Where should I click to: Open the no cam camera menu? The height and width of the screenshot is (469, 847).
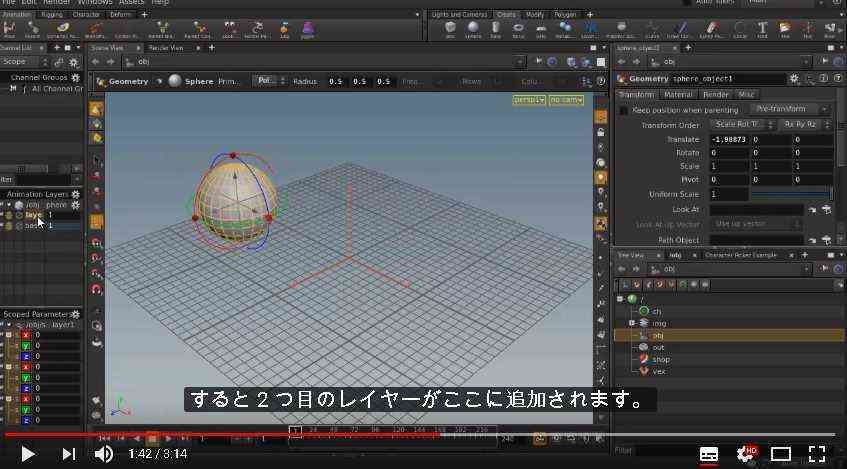pos(566,100)
